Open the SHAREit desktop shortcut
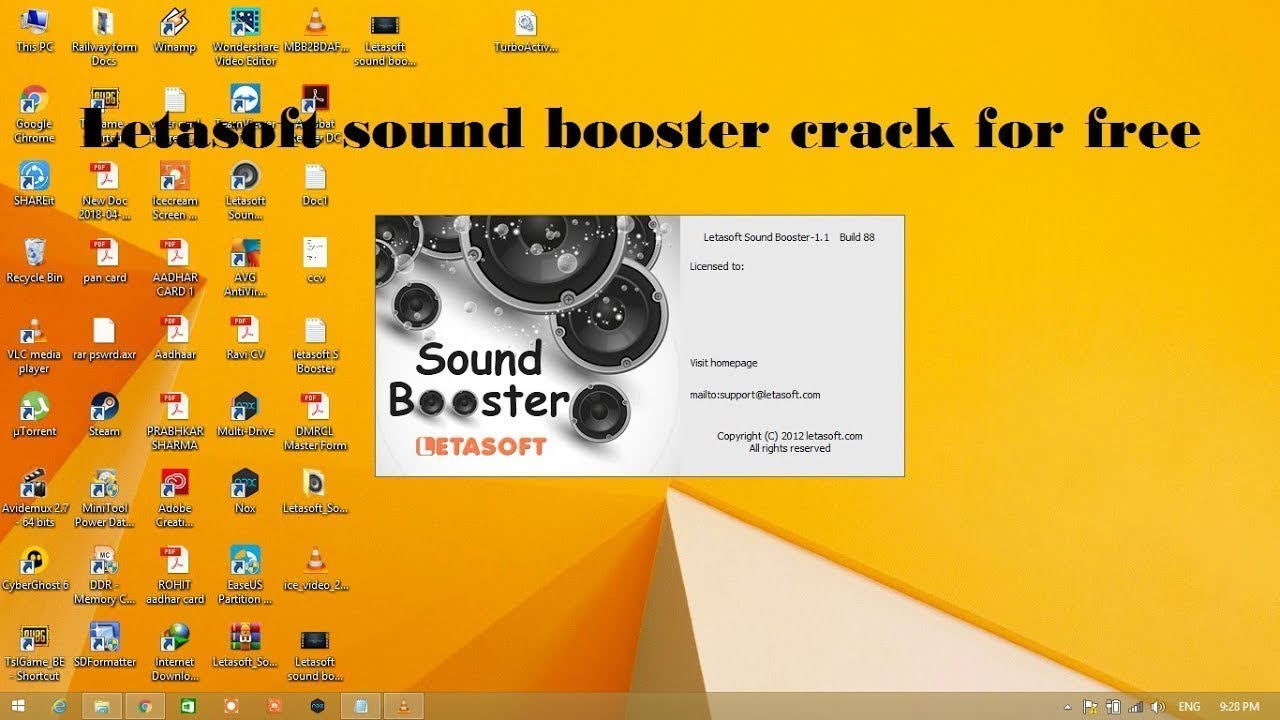This screenshot has height=720, width=1280. coord(34,184)
